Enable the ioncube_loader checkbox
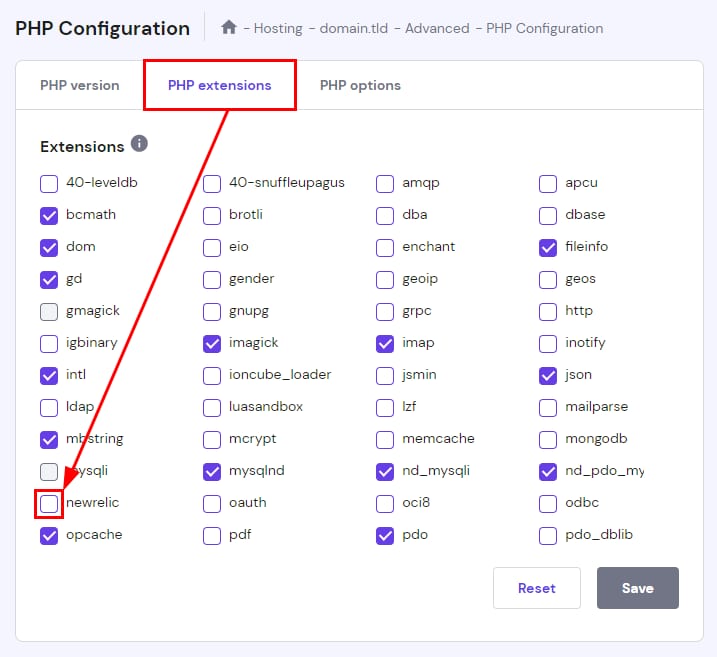This screenshot has height=657, width=717. [212, 375]
